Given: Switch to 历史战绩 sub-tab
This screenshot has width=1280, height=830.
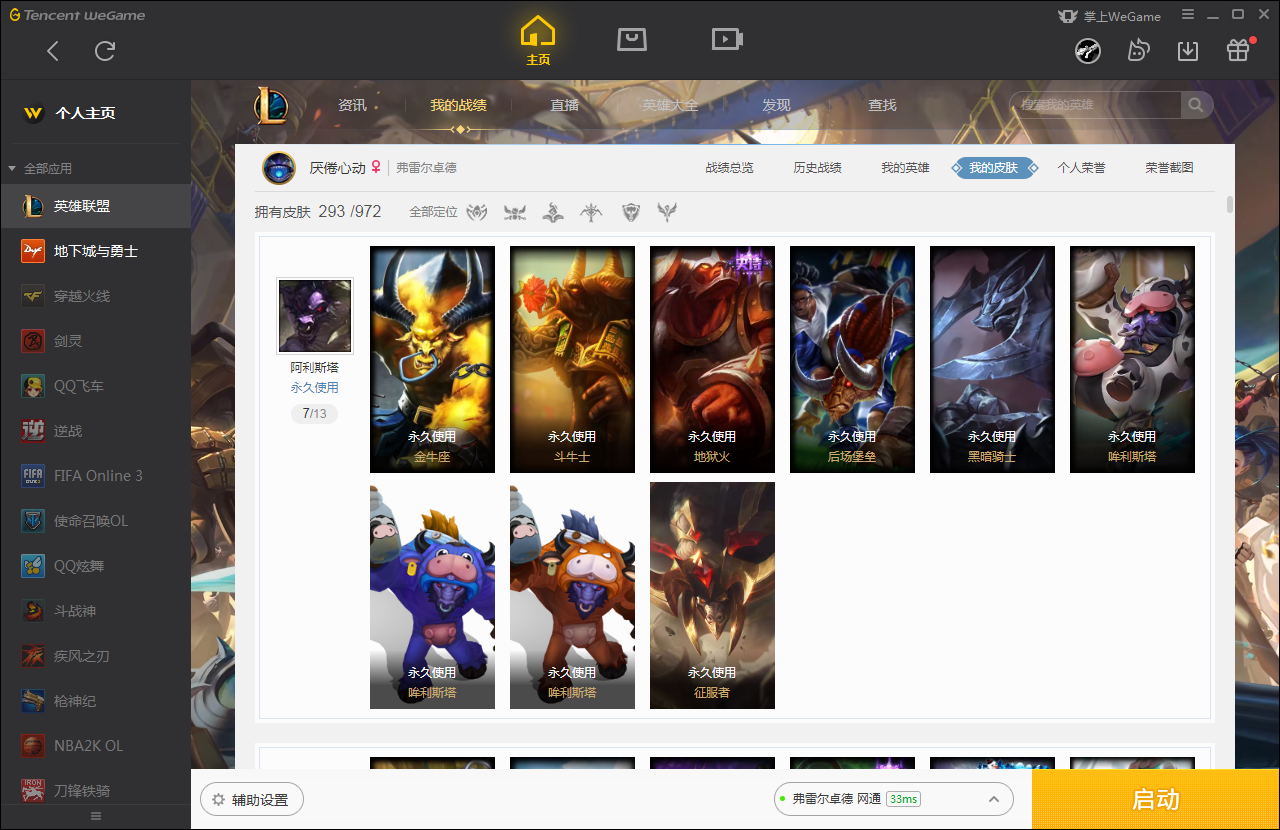Looking at the screenshot, I should pos(817,168).
